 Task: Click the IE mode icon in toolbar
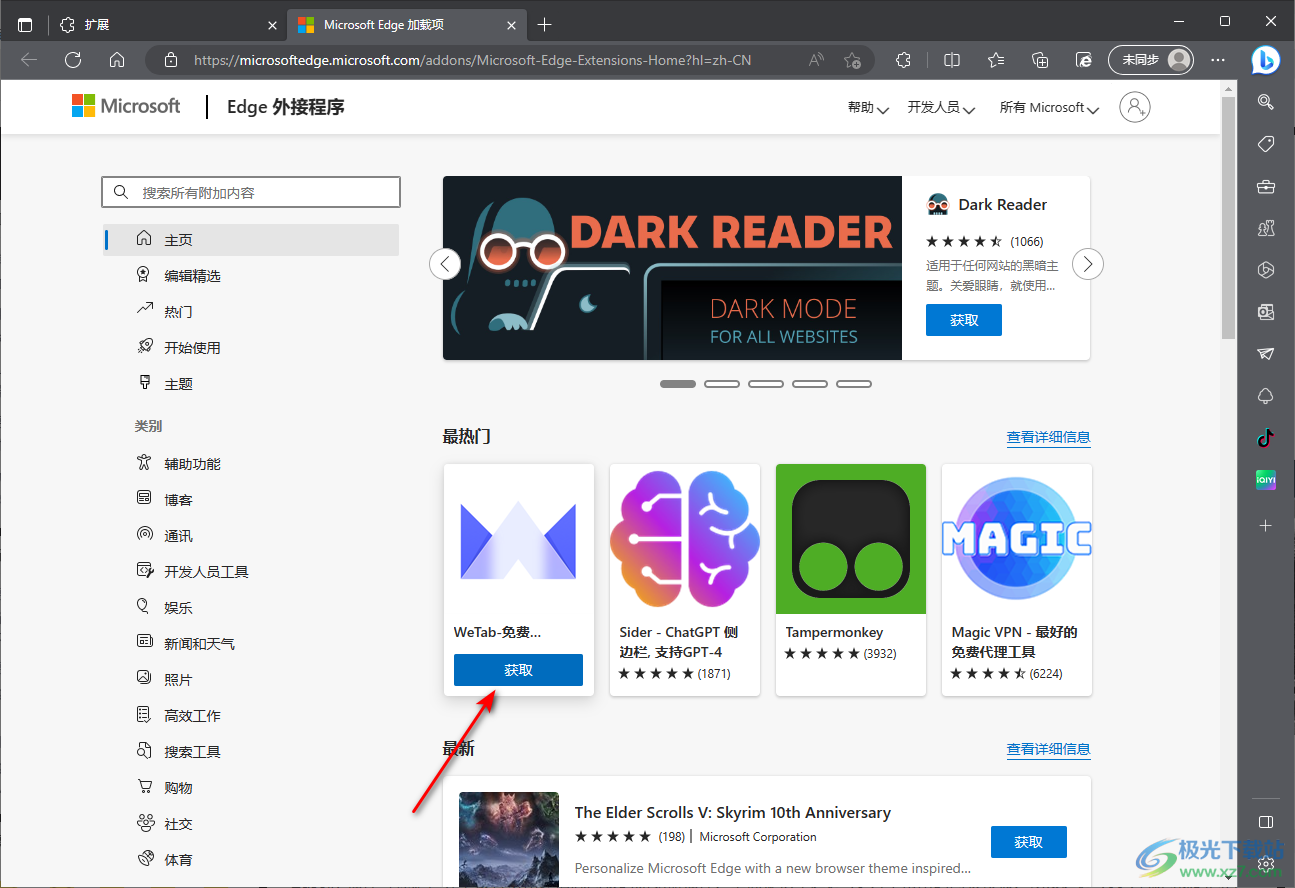1084,60
